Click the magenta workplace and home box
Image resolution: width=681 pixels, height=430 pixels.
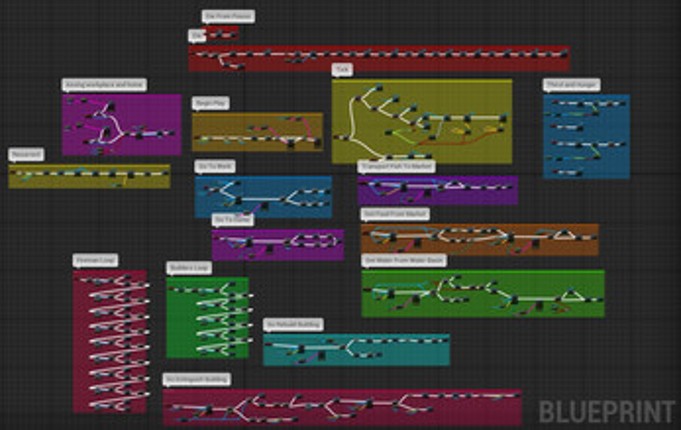click(x=122, y=125)
